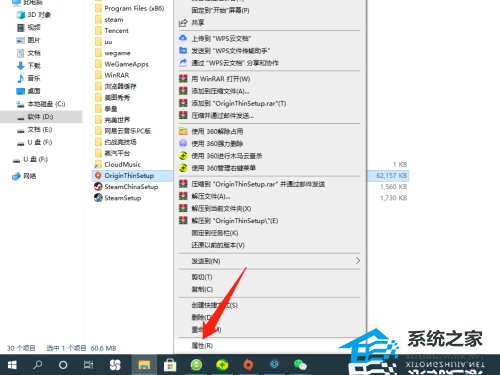Viewport: 500px width, 375px height.
Task: Open 网络 in the navigation pane
Action: coord(24,176)
